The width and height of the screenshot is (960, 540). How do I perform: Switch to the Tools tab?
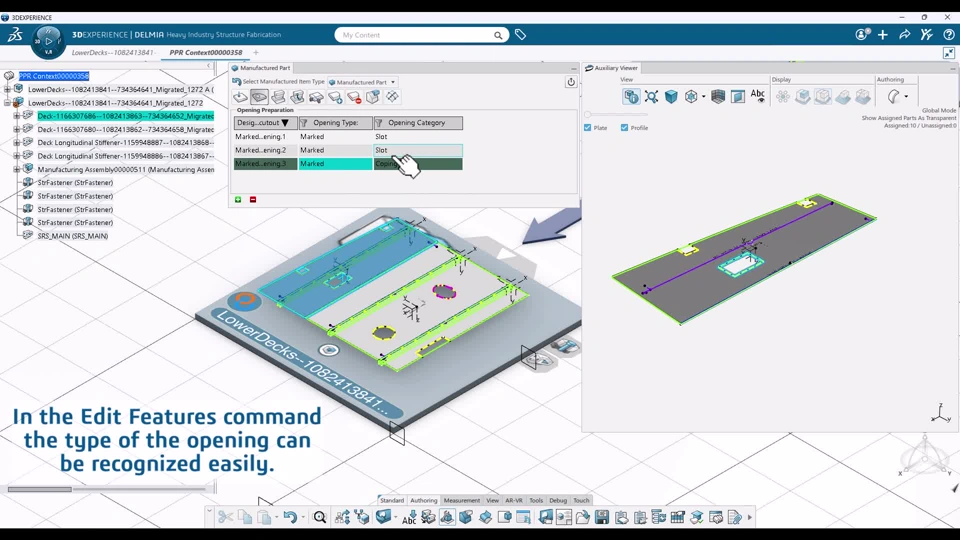(536, 500)
